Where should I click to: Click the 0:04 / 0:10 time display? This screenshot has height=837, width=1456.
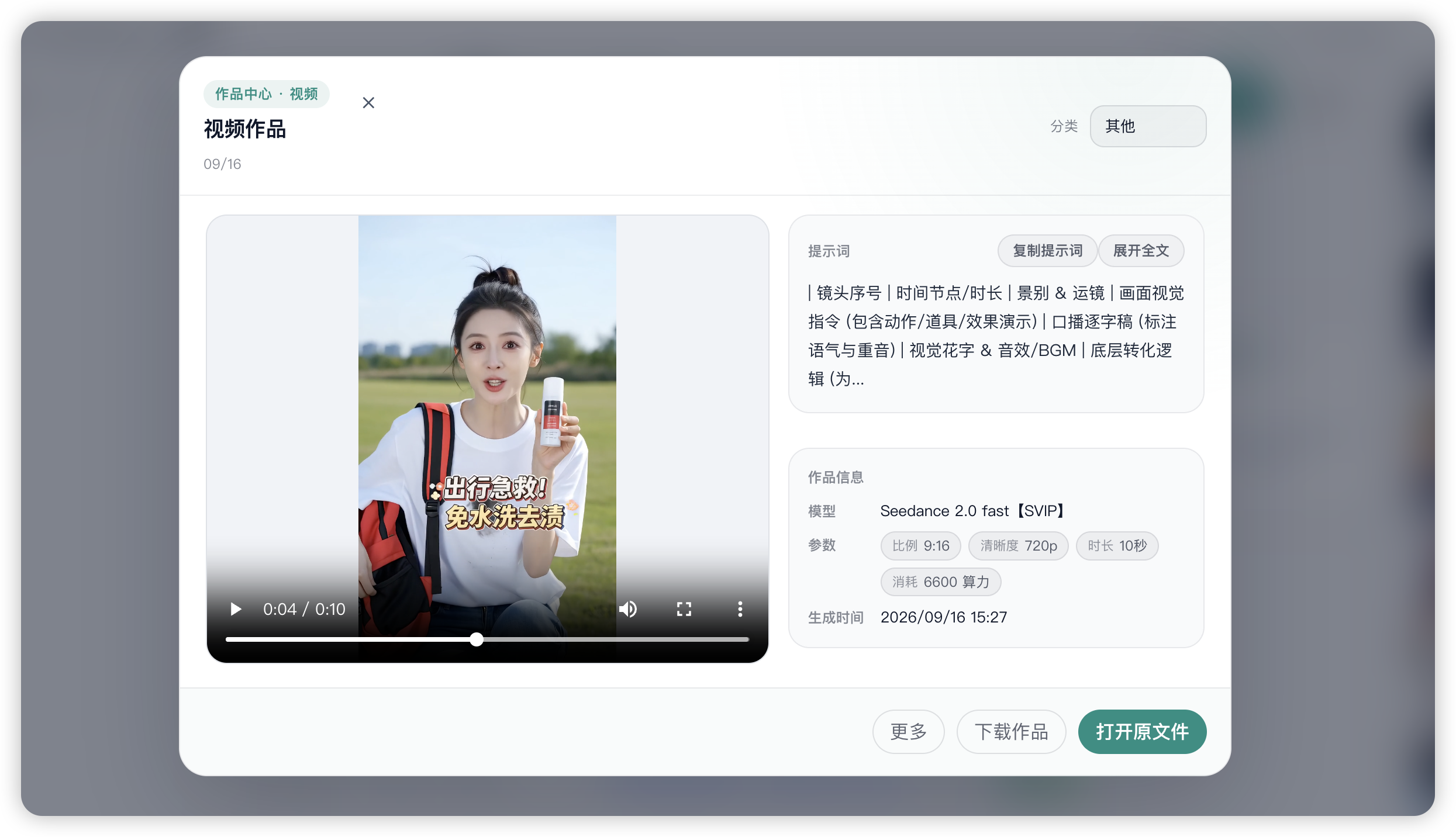[304, 609]
